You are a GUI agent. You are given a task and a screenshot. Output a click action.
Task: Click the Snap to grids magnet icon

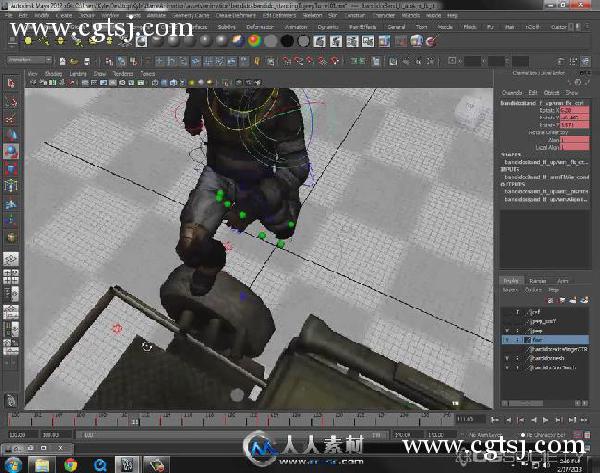click(287, 61)
